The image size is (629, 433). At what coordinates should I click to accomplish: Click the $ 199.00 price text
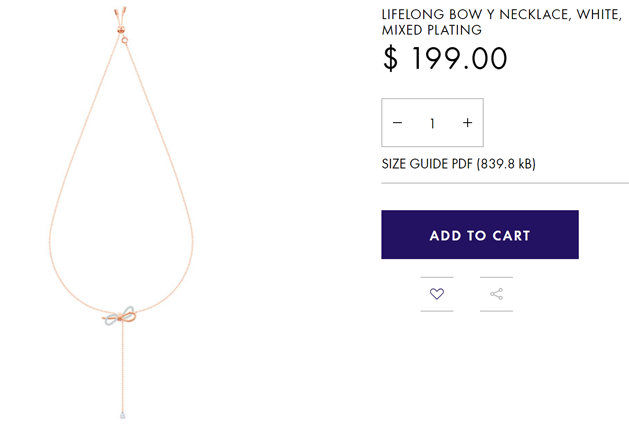click(x=445, y=58)
